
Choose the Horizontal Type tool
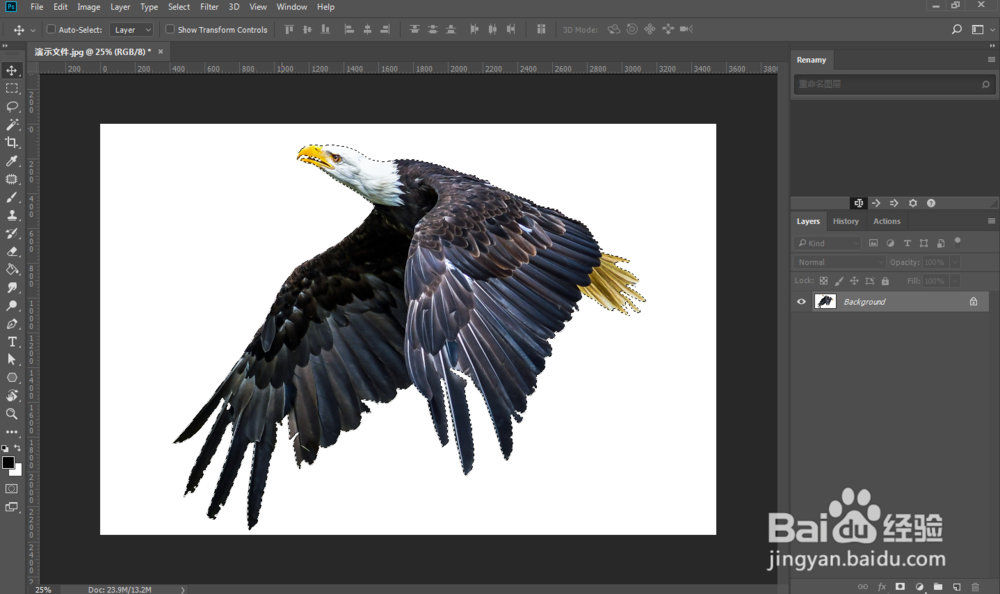12,342
